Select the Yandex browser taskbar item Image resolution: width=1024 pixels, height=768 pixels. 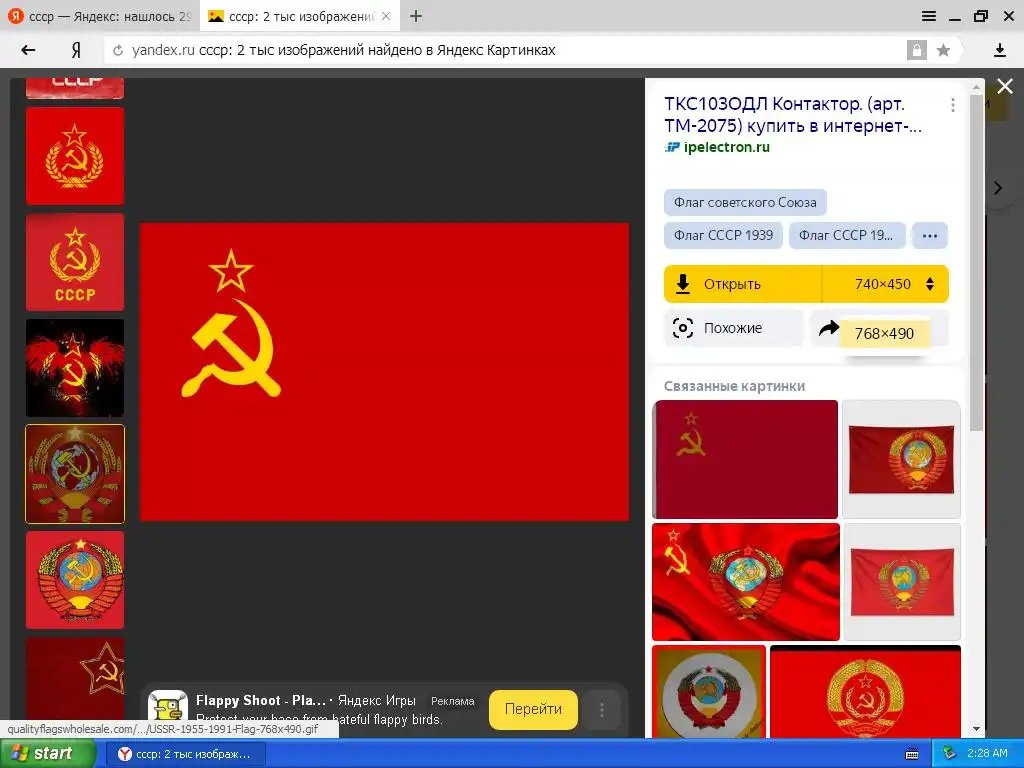coord(185,754)
